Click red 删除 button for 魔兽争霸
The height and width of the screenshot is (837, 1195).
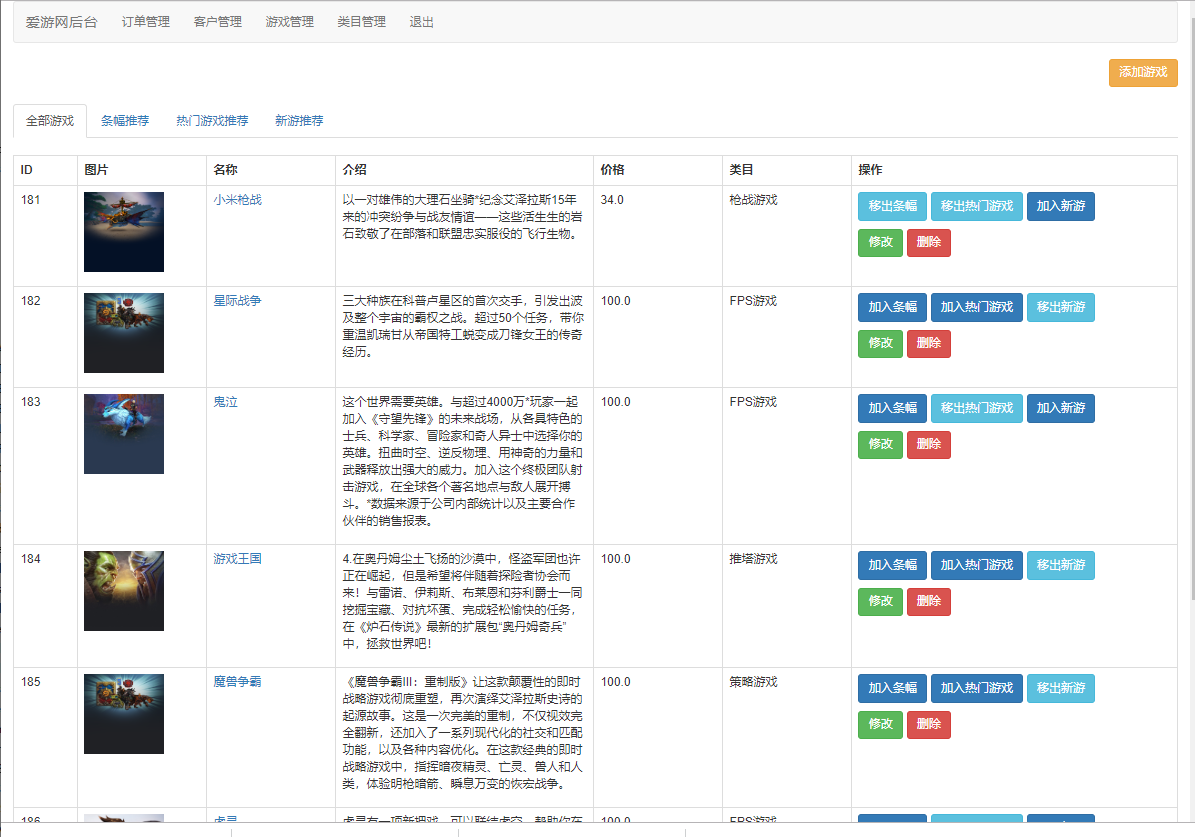click(928, 724)
